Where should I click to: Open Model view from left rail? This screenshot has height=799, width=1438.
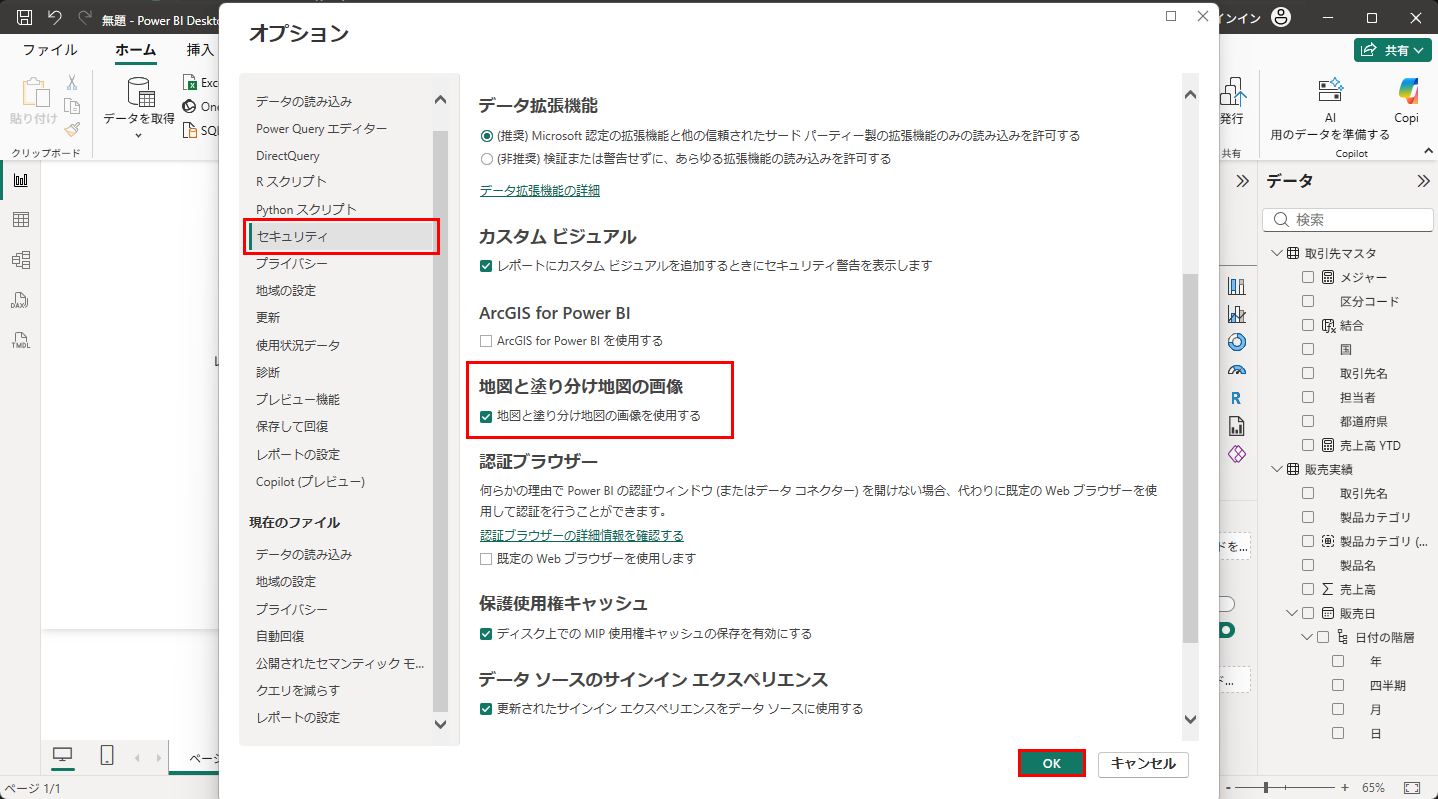(20, 260)
